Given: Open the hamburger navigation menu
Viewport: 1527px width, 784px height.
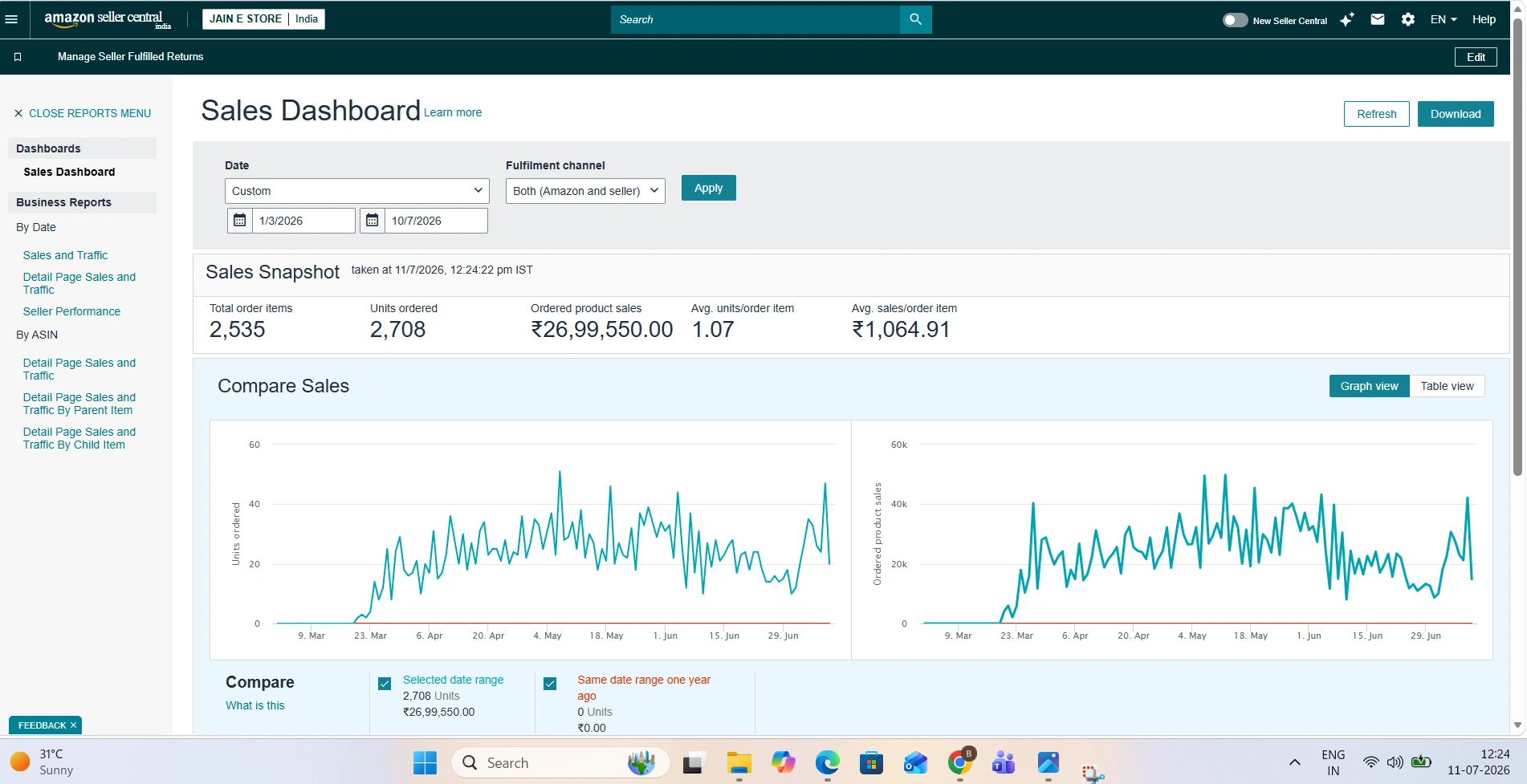Looking at the screenshot, I should (11, 19).
